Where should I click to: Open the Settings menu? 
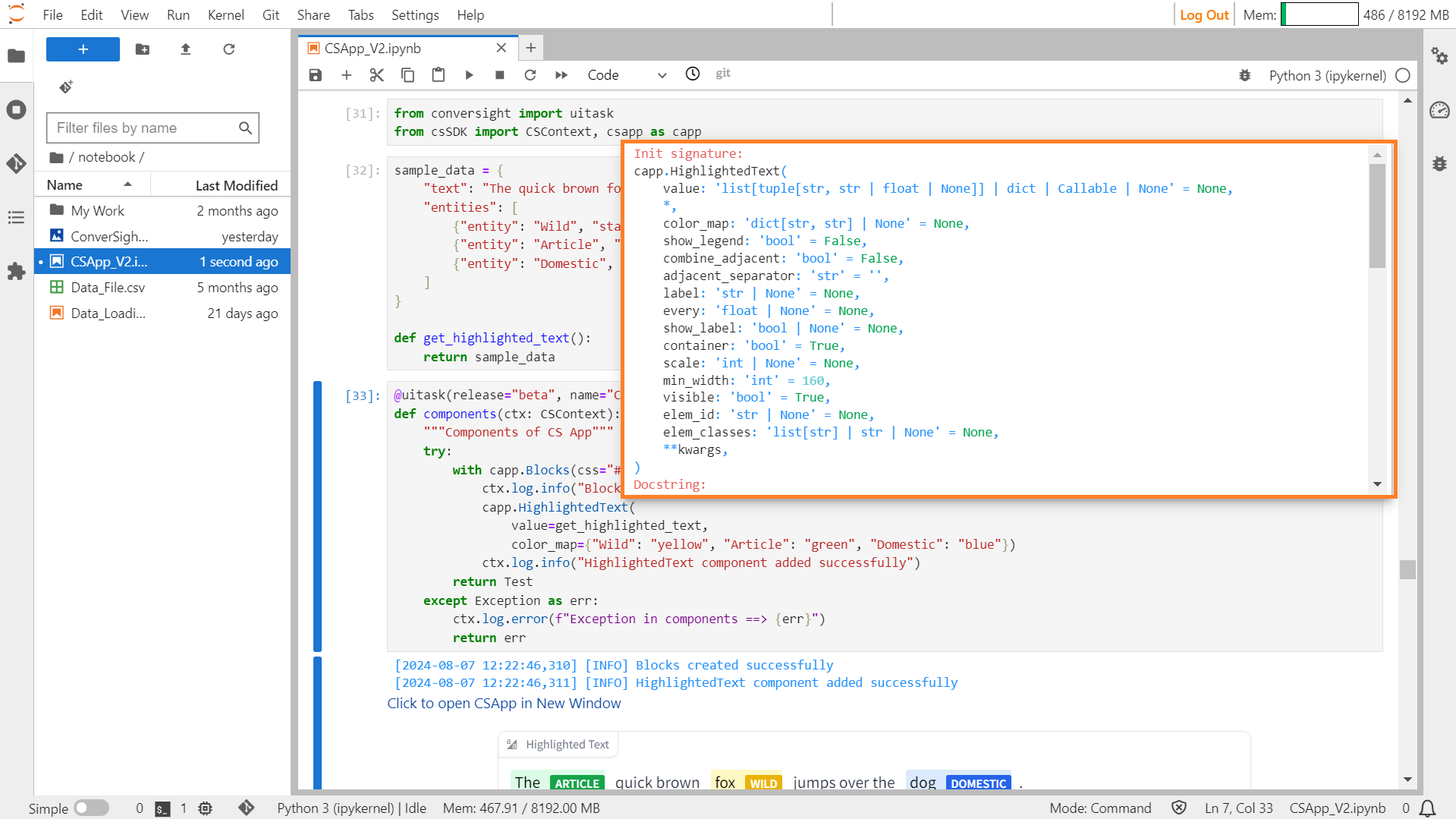pos(414,14)
